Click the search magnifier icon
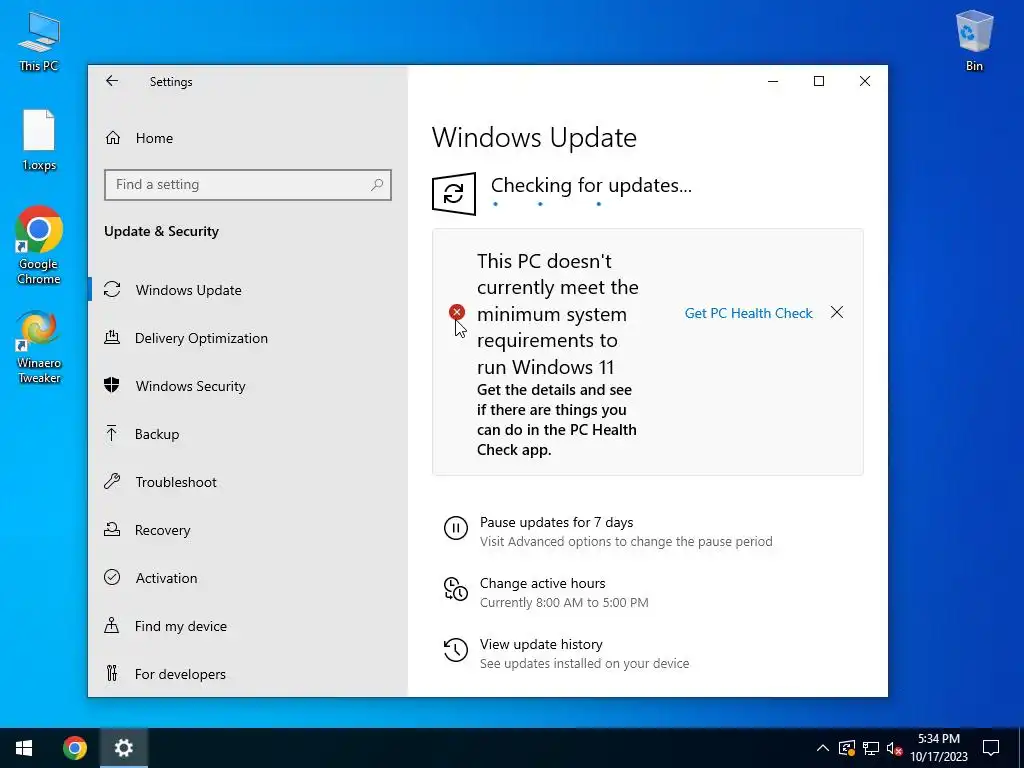This screenshot has height=768, width=1024. pos(377,185)
